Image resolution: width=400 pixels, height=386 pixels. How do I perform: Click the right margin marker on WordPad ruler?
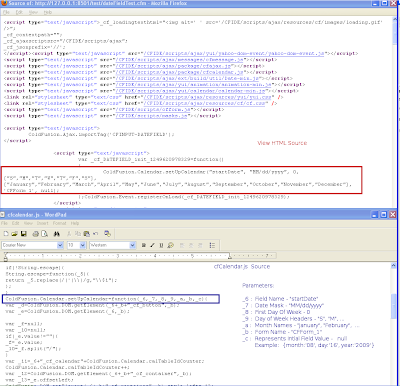(x=230, y=256)
